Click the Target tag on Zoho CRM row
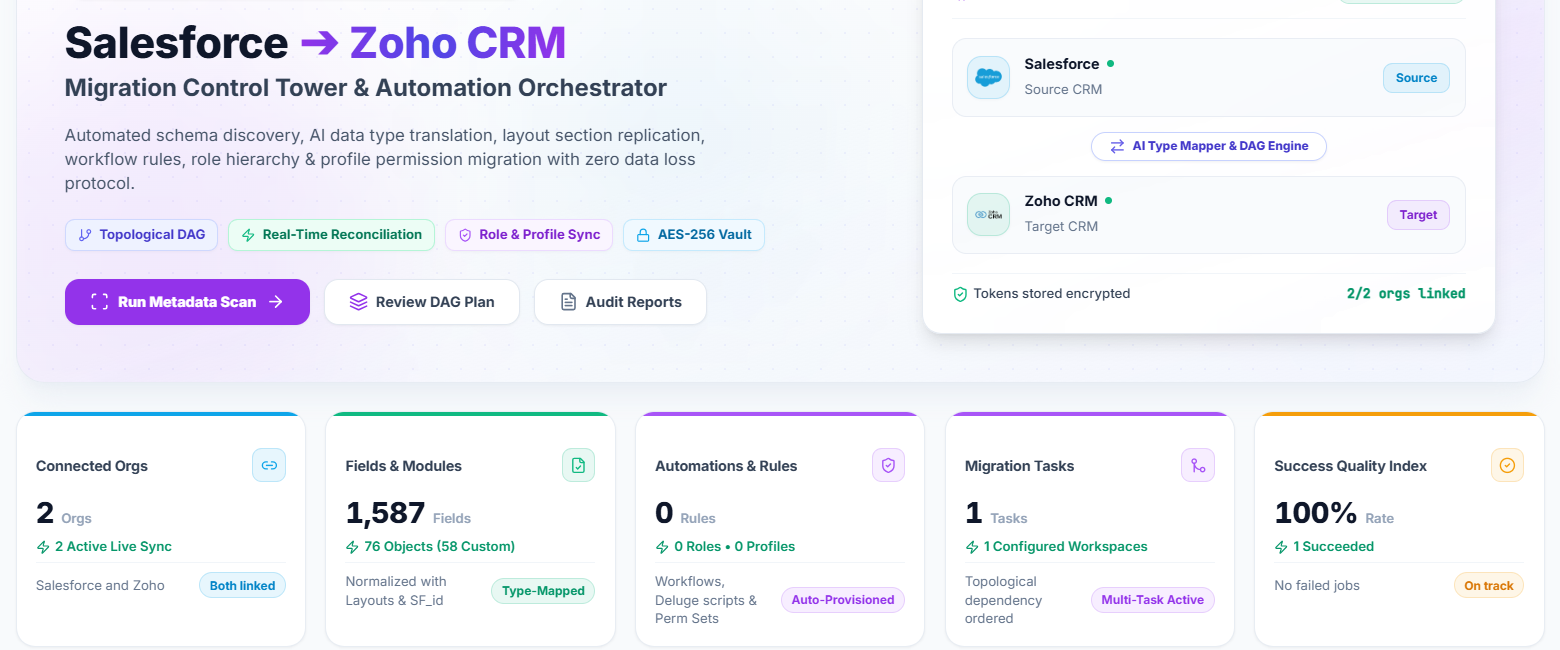The width and height of the screenshot is (1560, 650). click(x=1418, y=215)
